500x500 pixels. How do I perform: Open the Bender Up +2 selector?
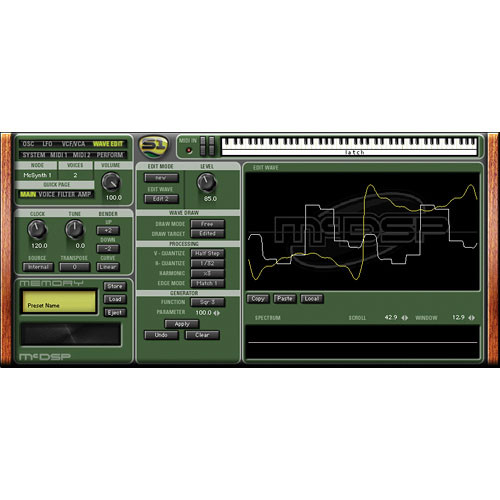pyautogui.click(x=108, y=230)
